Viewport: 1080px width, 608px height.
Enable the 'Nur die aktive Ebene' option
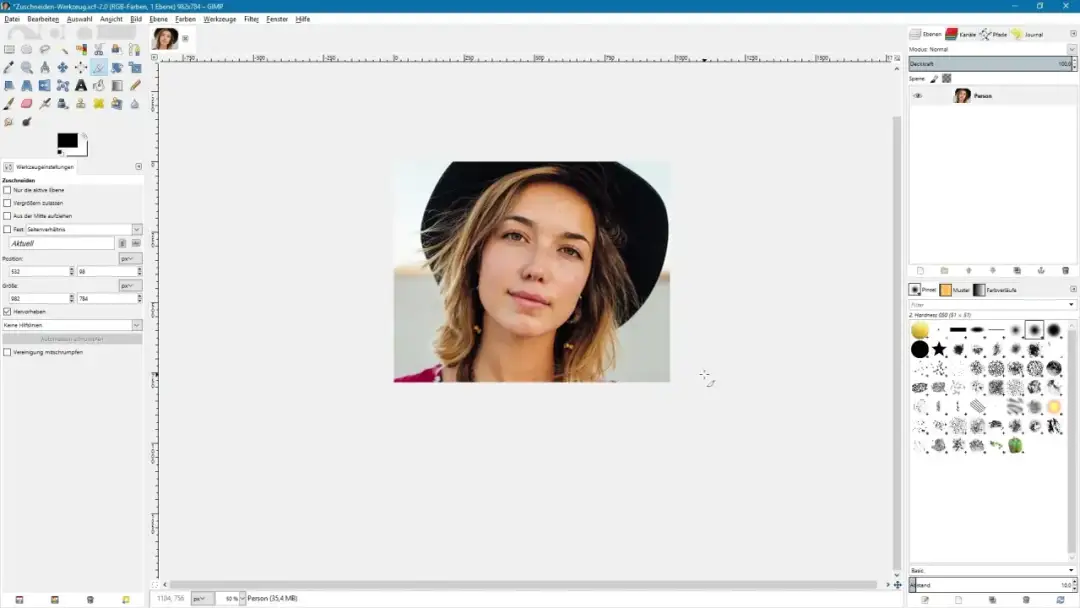pos(8,188)
